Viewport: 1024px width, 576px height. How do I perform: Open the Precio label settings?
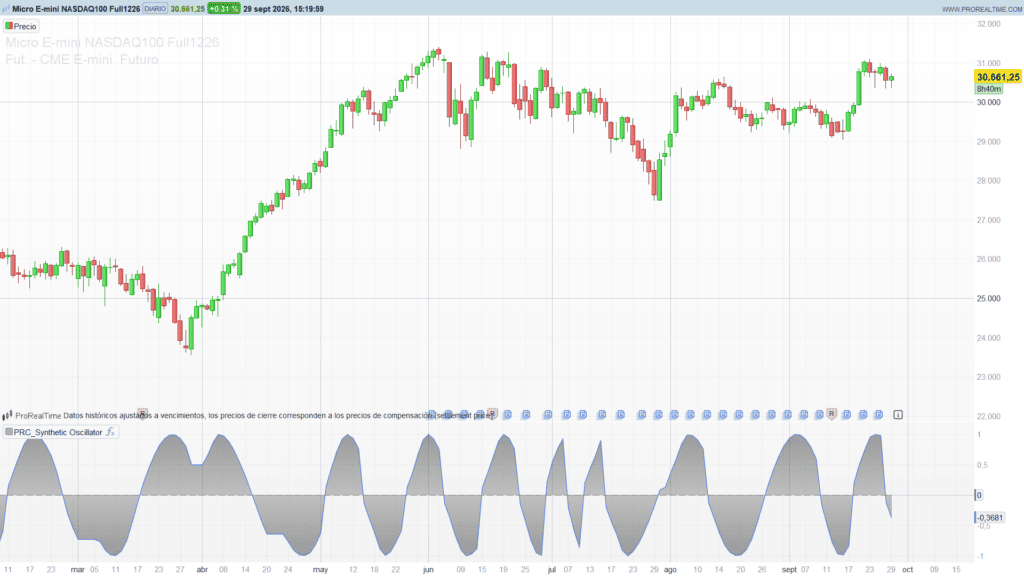[x=25, y=26]
